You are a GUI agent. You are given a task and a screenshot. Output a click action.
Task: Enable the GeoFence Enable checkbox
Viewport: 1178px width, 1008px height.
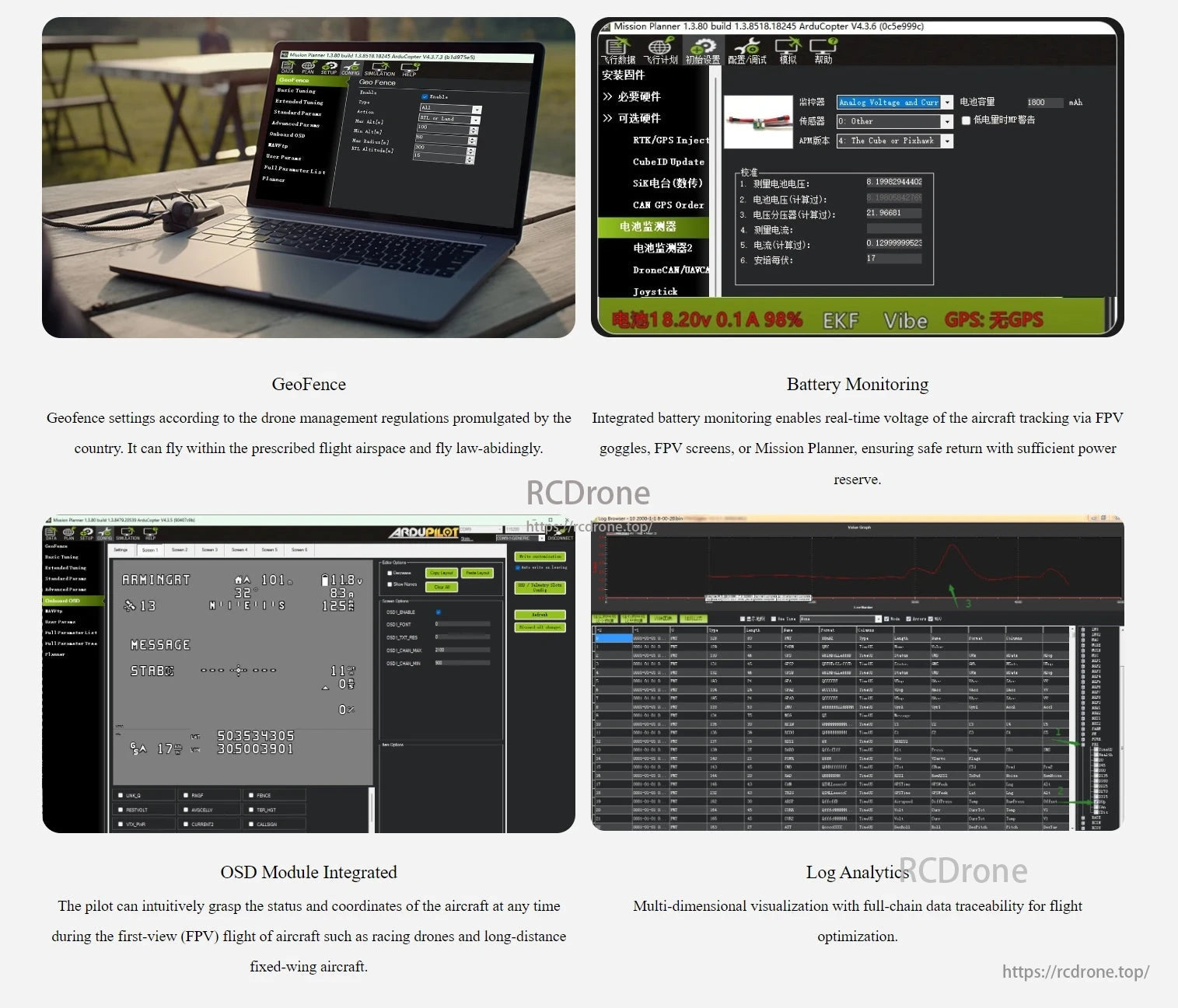[x=424, y=95]
